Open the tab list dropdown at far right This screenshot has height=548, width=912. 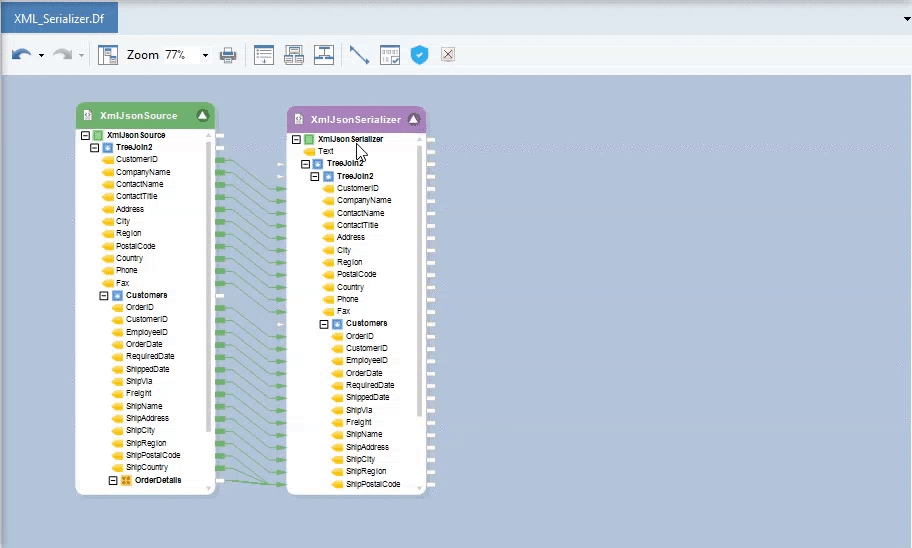pyautogui.click(x=906, y=18)
